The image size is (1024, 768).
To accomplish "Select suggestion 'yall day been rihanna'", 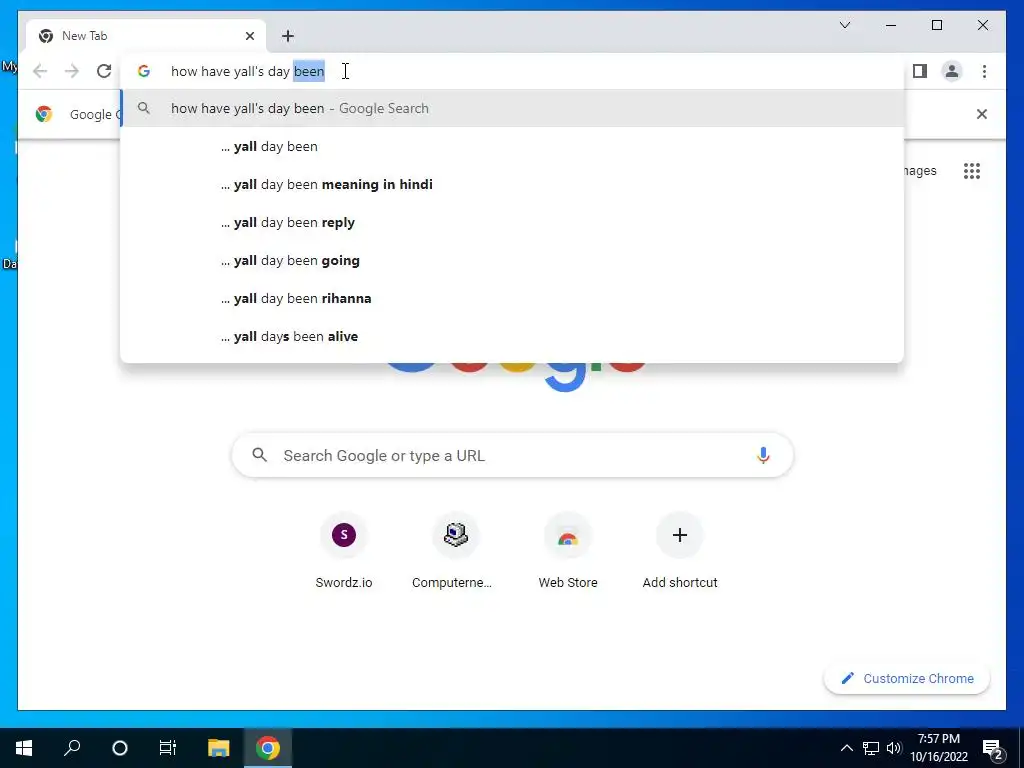I will coord(513,298).
